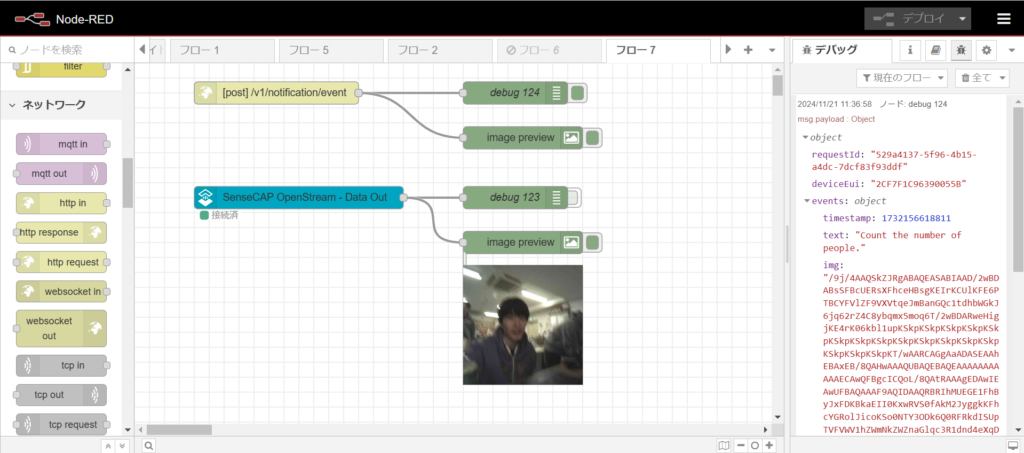Open the deploy options dropdown arrow

[x=963, y=19]
